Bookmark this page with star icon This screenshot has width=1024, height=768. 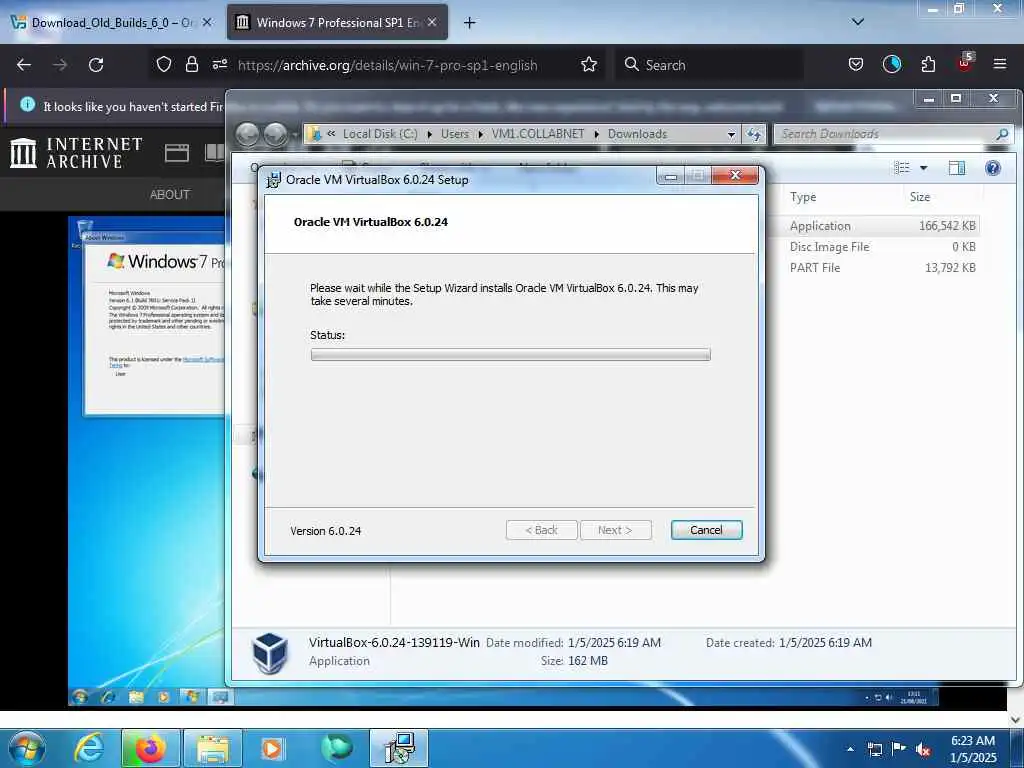589,65
